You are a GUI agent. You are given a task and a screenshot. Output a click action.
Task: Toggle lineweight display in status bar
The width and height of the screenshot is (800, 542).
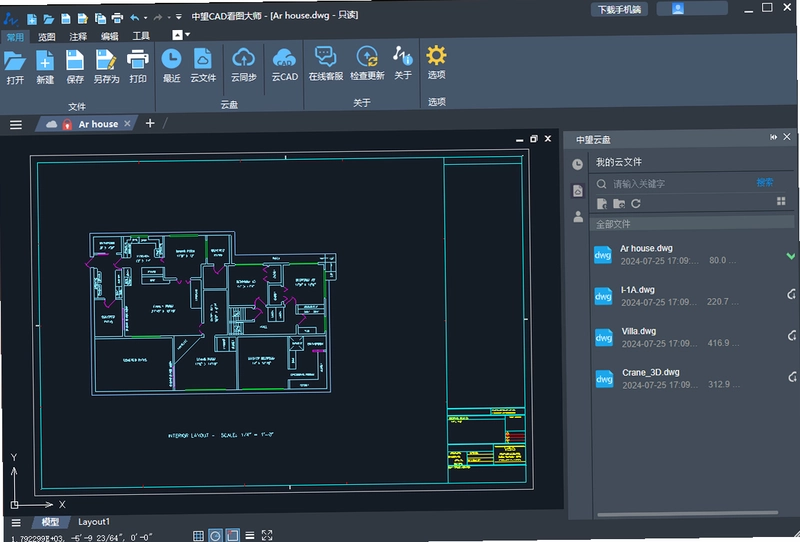click(x=249, y=535)
